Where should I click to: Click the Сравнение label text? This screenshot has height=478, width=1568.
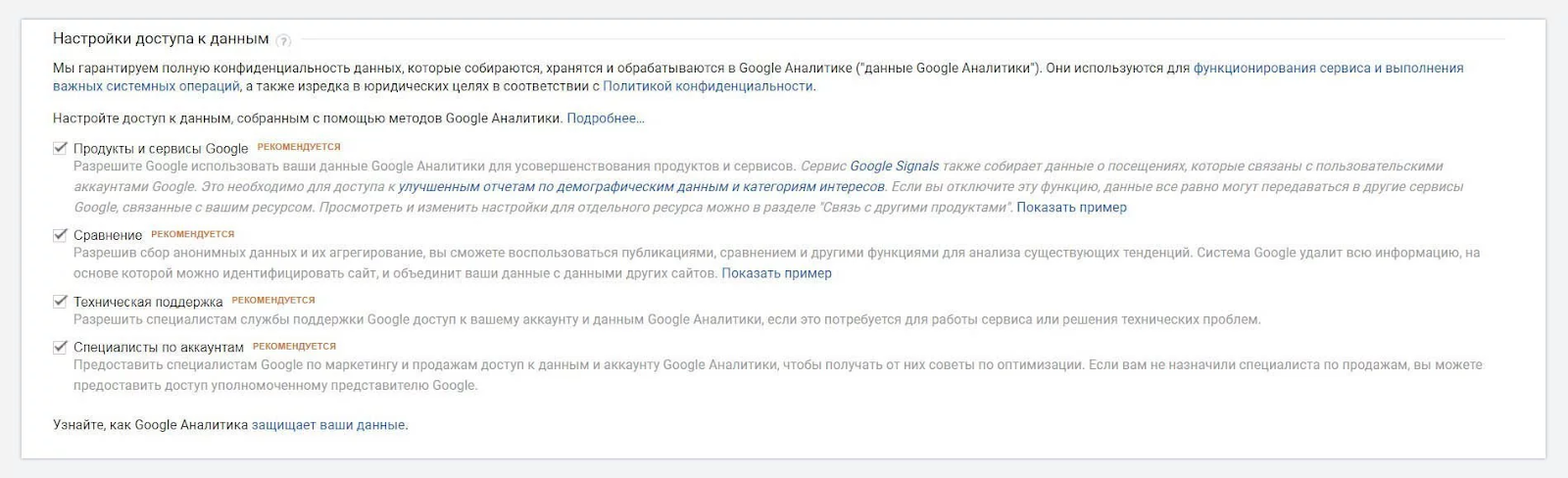click(108, 235)
